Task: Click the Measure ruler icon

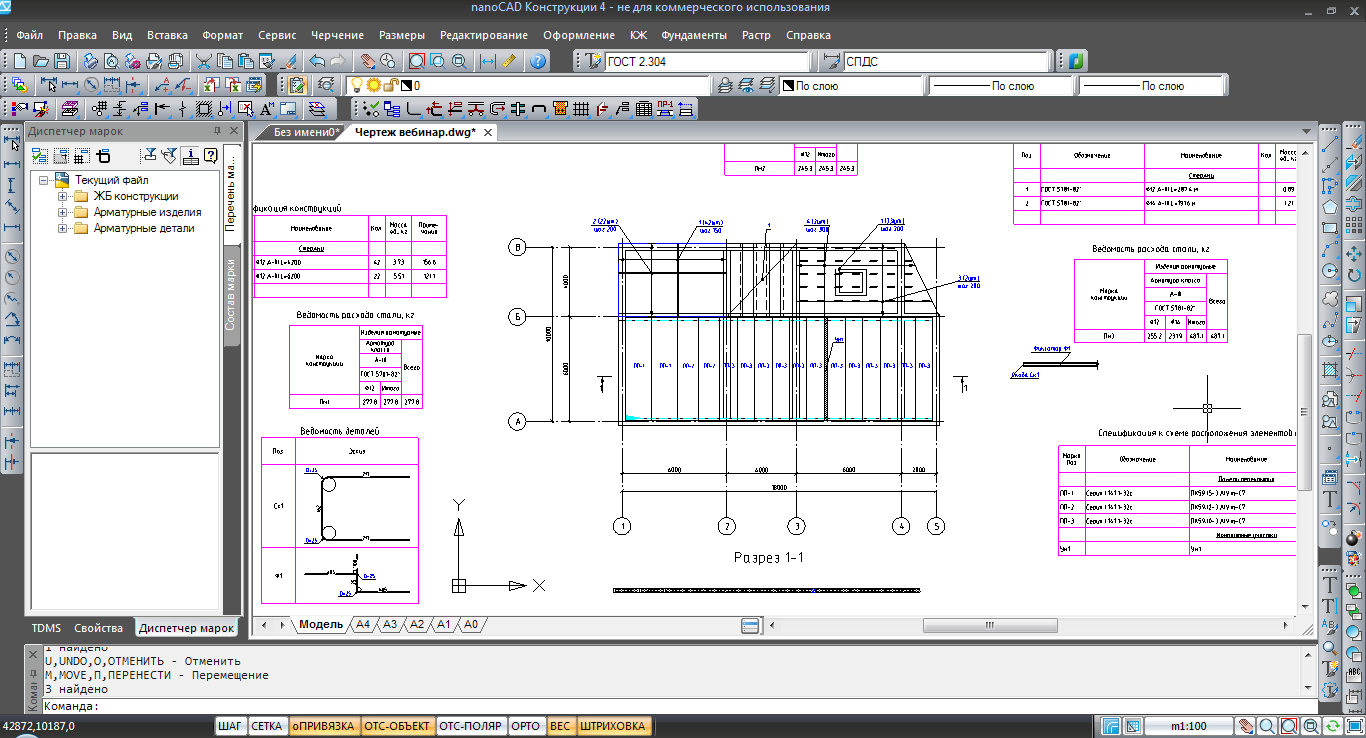Action: [510, 61]
